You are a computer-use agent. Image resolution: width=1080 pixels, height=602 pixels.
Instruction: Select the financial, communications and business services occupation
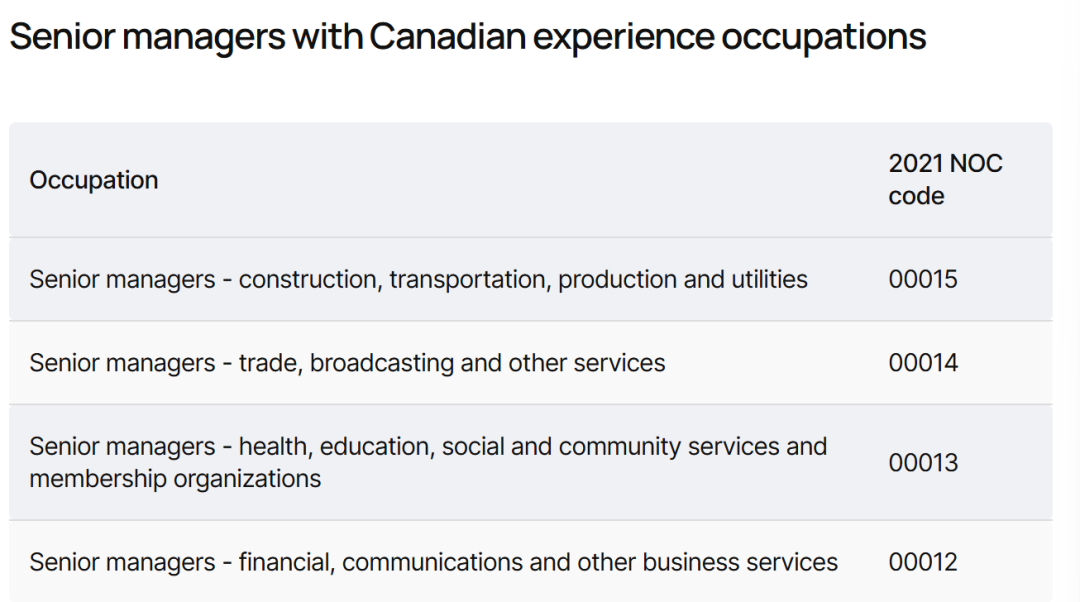pos(433,562)
